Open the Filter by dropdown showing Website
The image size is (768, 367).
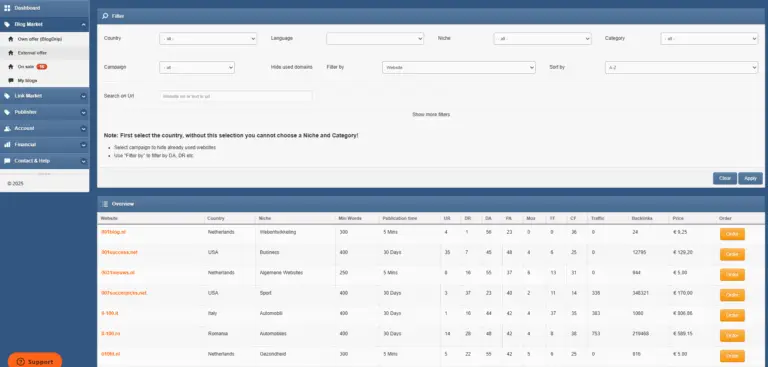[458, 68]
